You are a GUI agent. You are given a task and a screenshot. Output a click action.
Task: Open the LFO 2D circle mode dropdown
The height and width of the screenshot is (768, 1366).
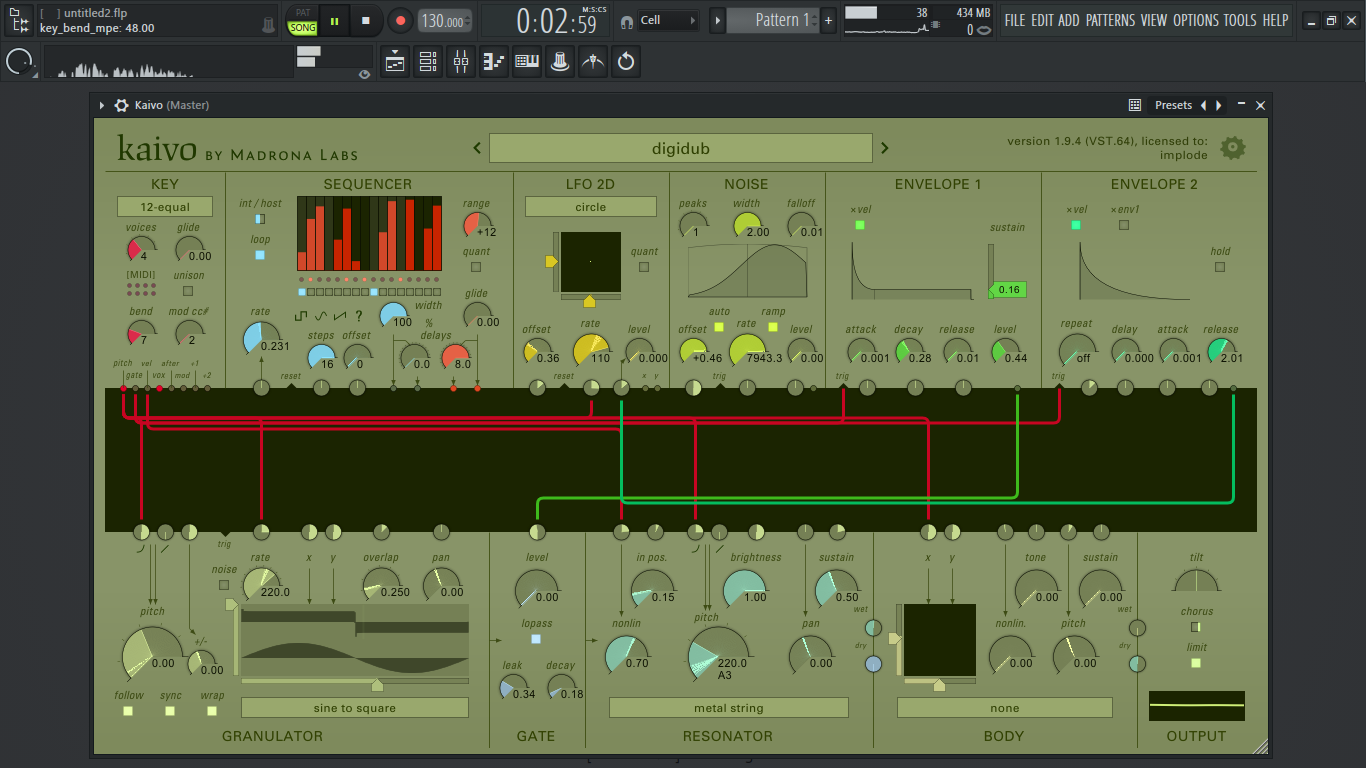coord(590,207)
